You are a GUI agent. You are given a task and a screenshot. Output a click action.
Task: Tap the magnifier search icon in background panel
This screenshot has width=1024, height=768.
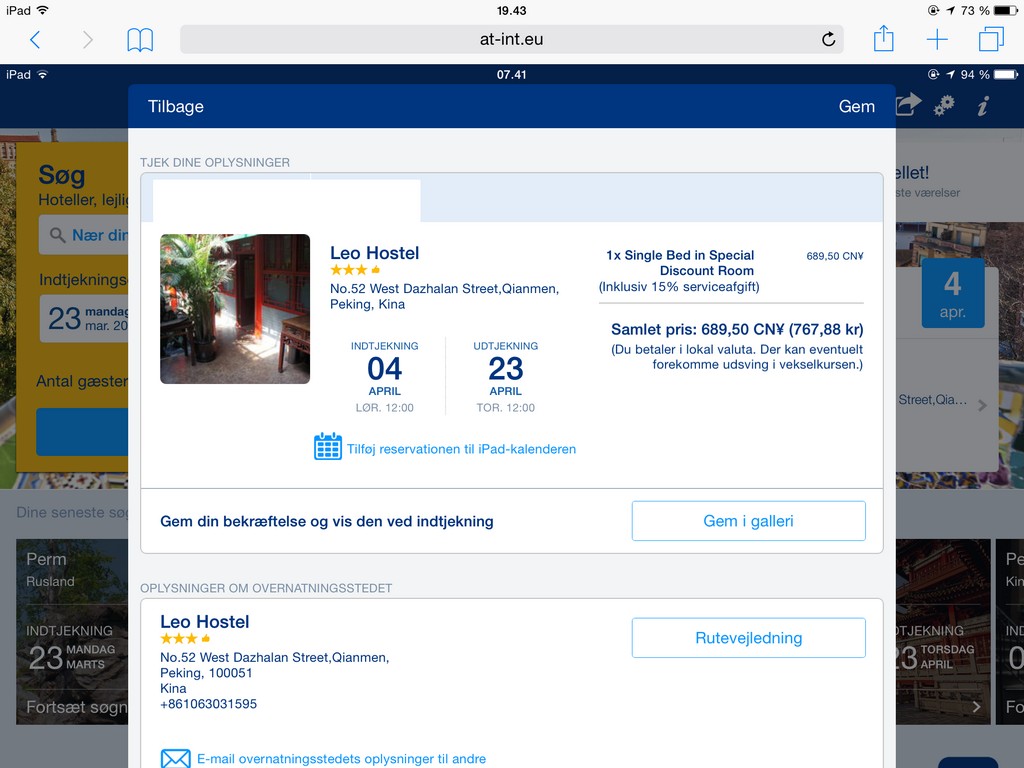pos(57,235)
